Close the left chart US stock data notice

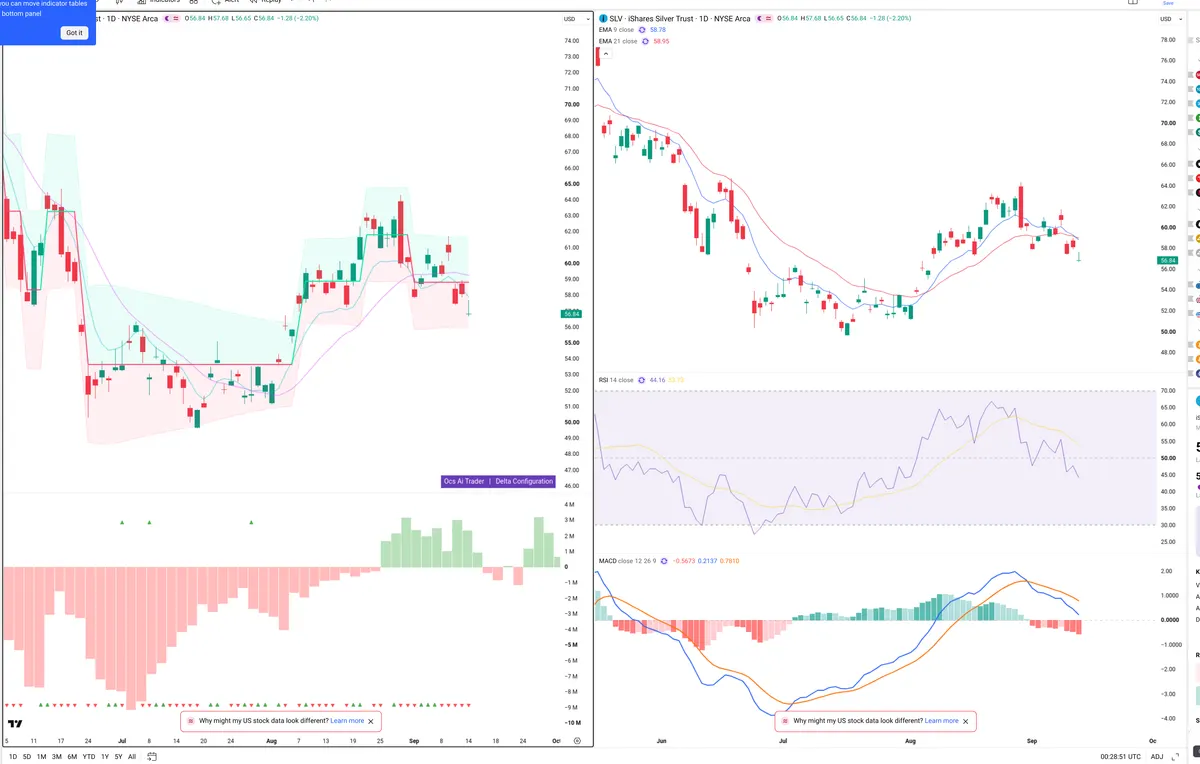pos(371,720)
